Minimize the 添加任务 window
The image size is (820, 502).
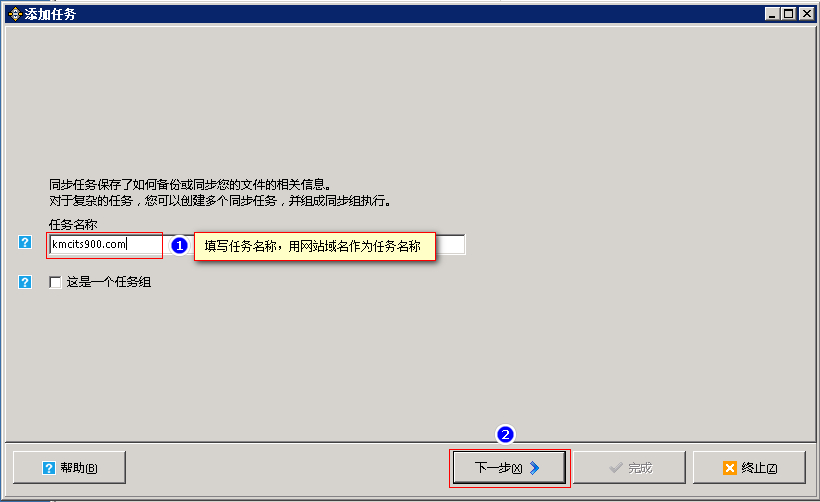click(x=772, y=14)
